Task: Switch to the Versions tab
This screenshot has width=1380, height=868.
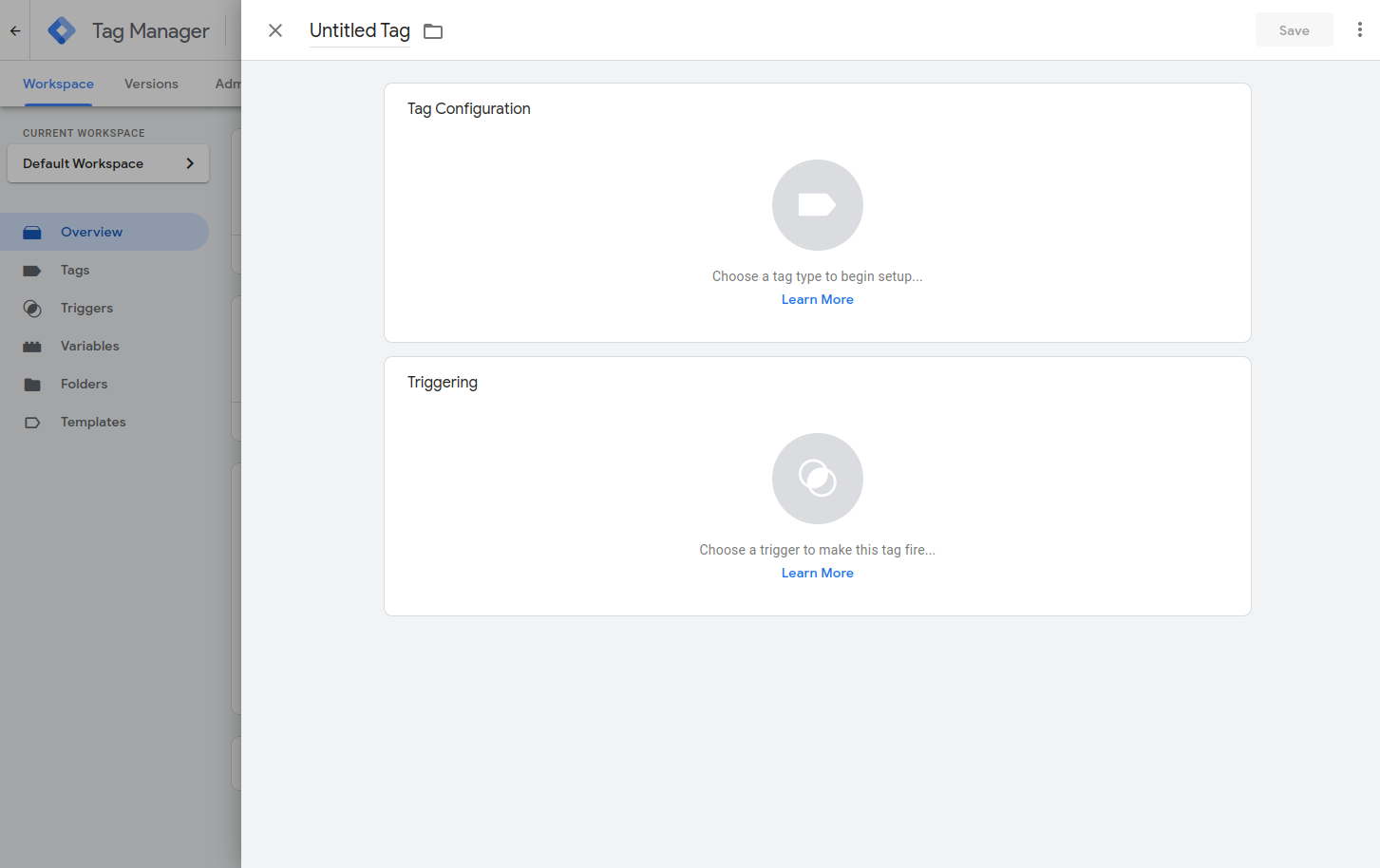Action: click(151, 84)
